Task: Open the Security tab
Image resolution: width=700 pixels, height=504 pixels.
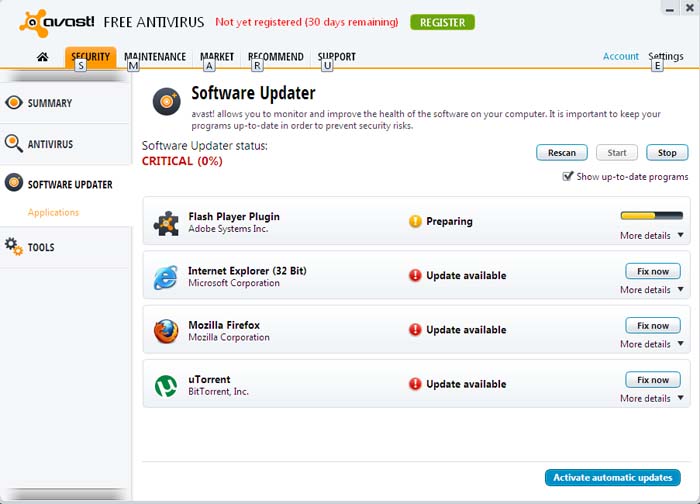Action: (91, 57)
